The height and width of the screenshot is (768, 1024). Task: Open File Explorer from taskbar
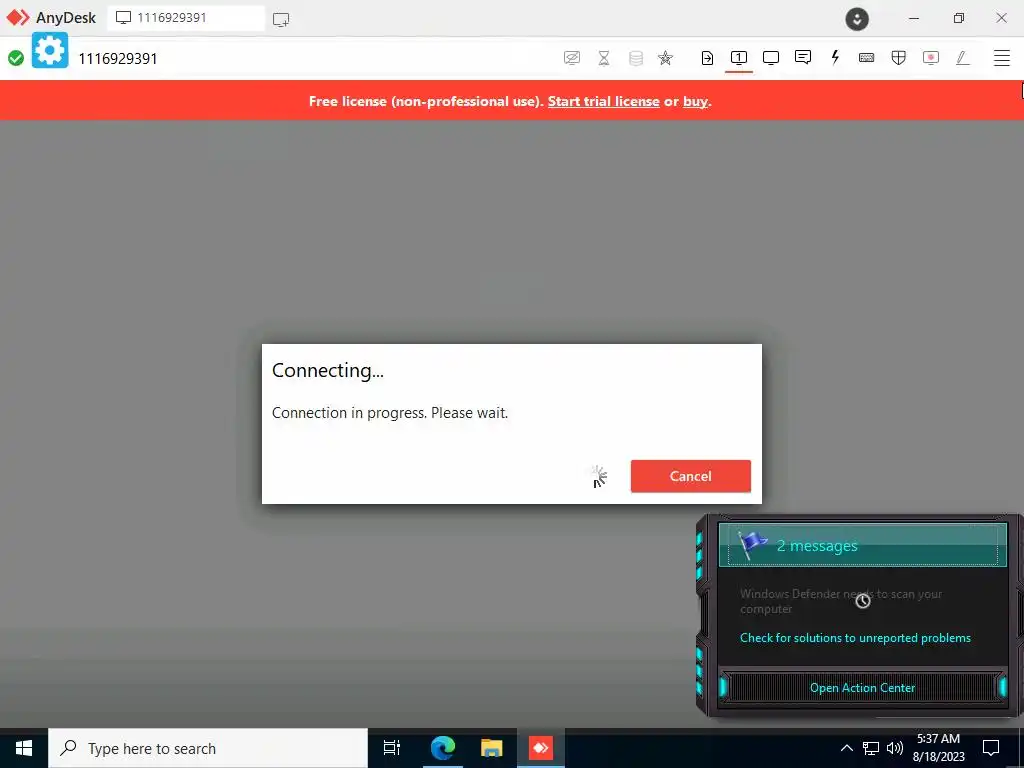click(491, 748)
